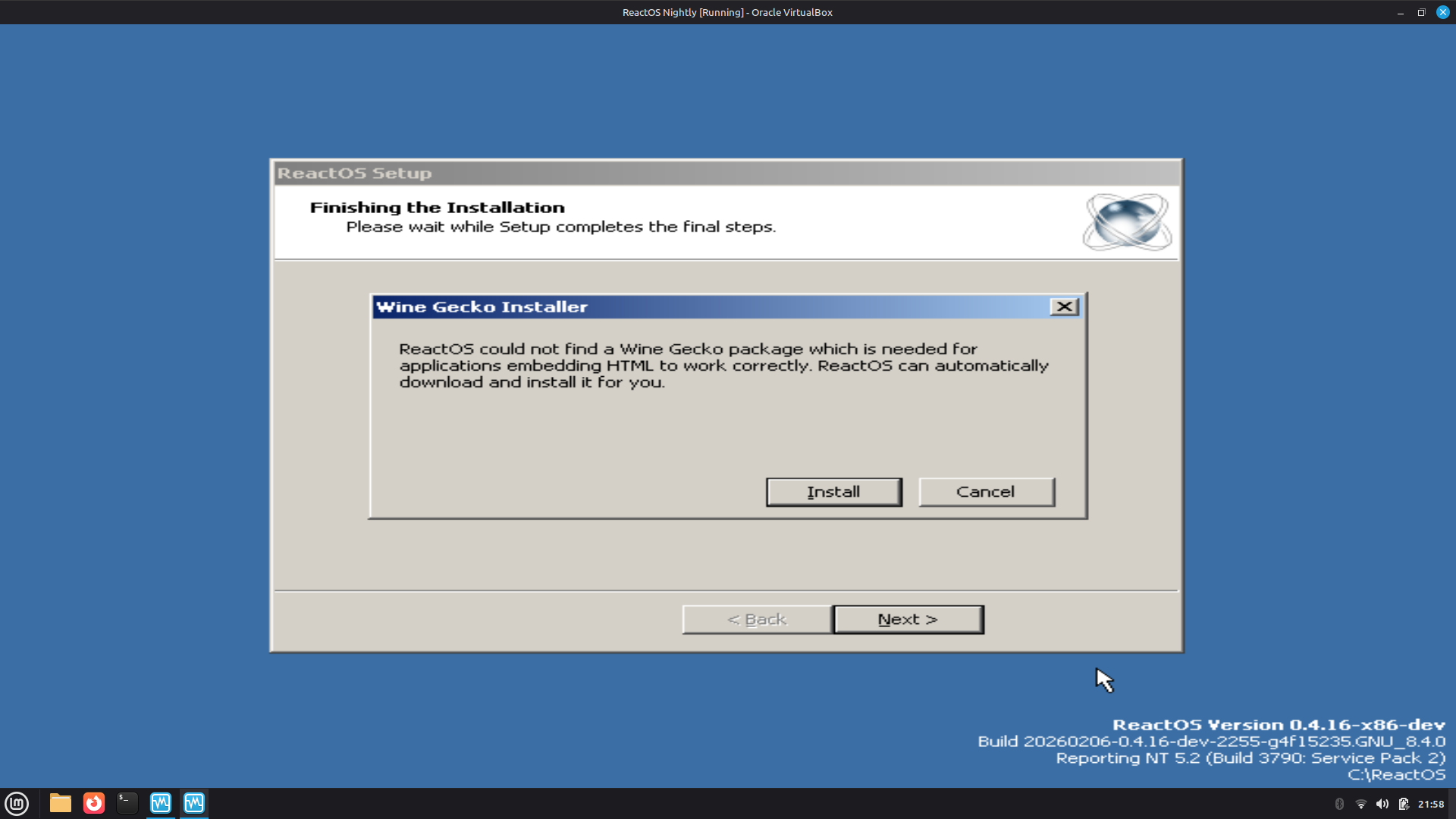This screenshot has width=1456, height=819.
Task: Switch to first VirtualBox taskbar window
Action: pos(161,803)
